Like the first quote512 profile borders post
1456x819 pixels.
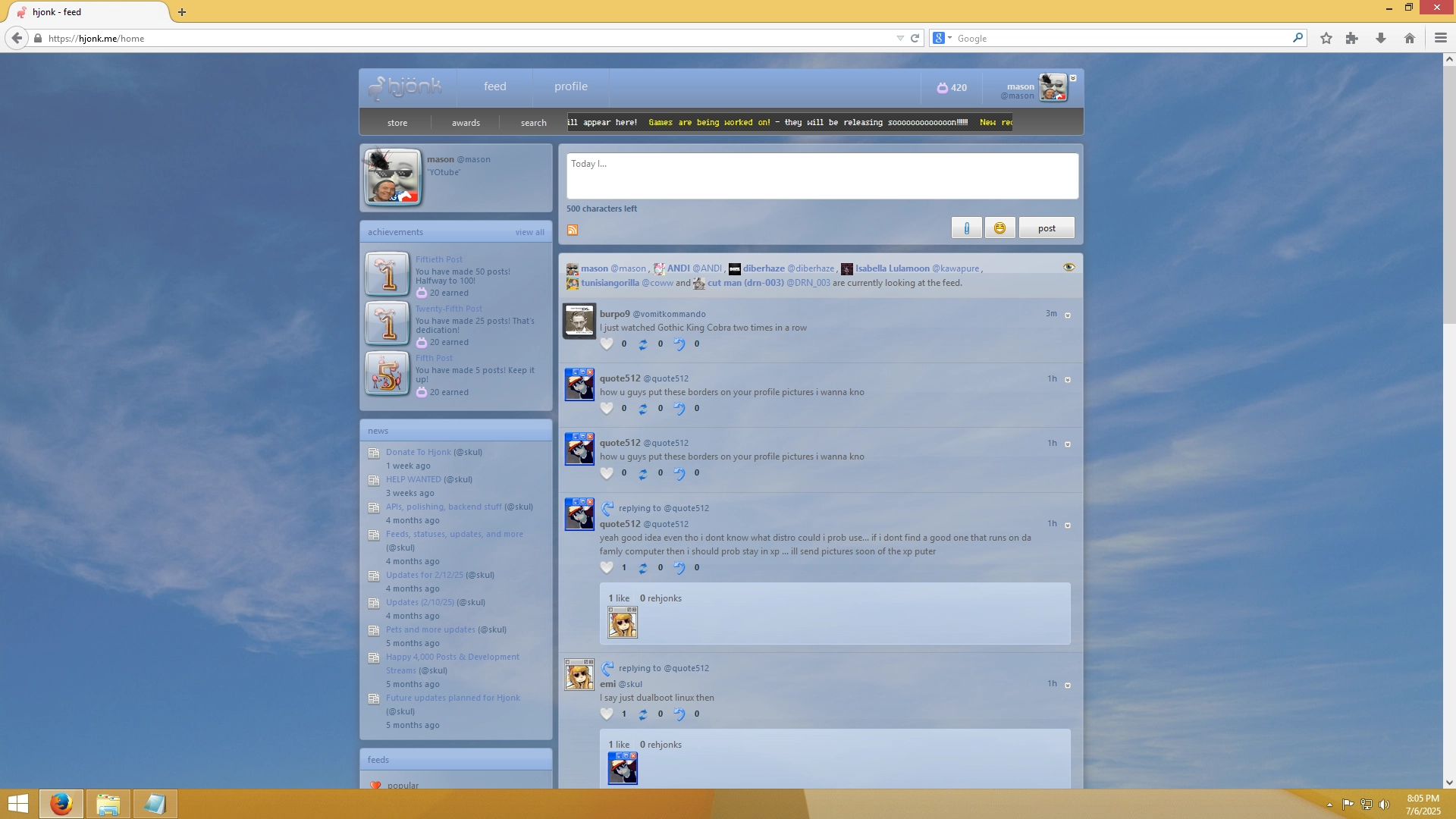coord(606,408)
